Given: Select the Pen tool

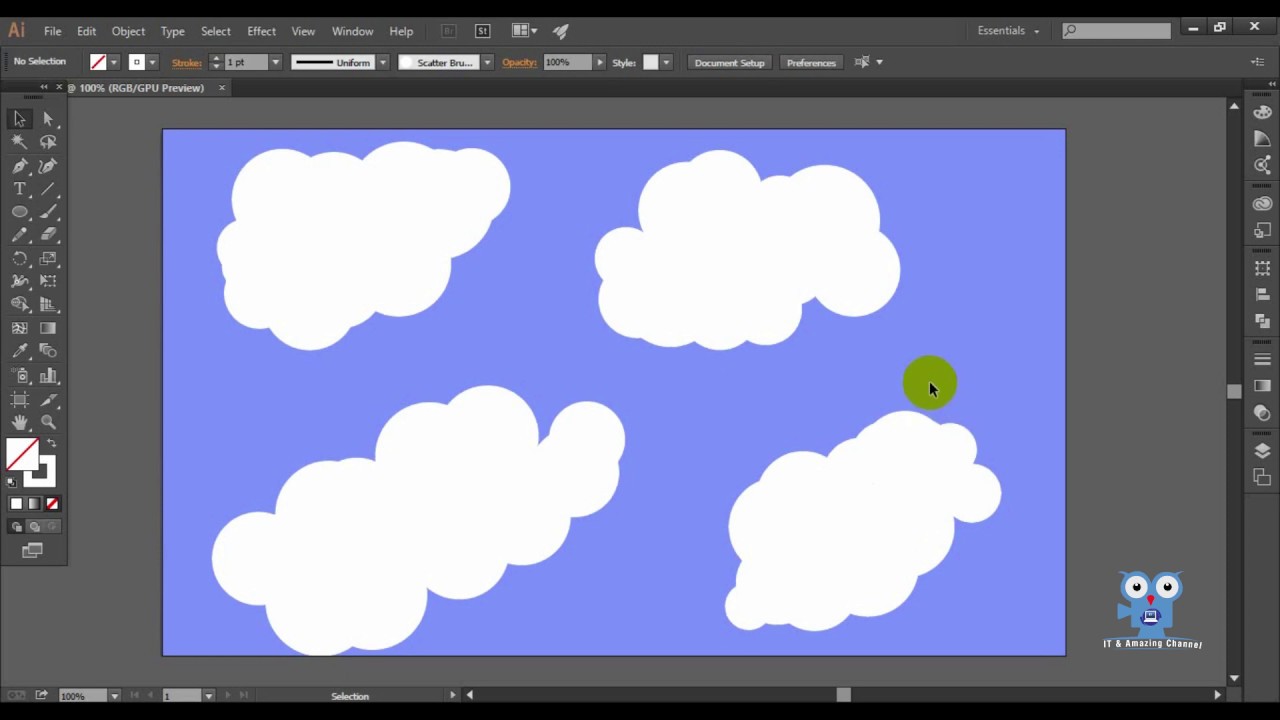Looking at the screenshot, I should (x=19, y=166).
